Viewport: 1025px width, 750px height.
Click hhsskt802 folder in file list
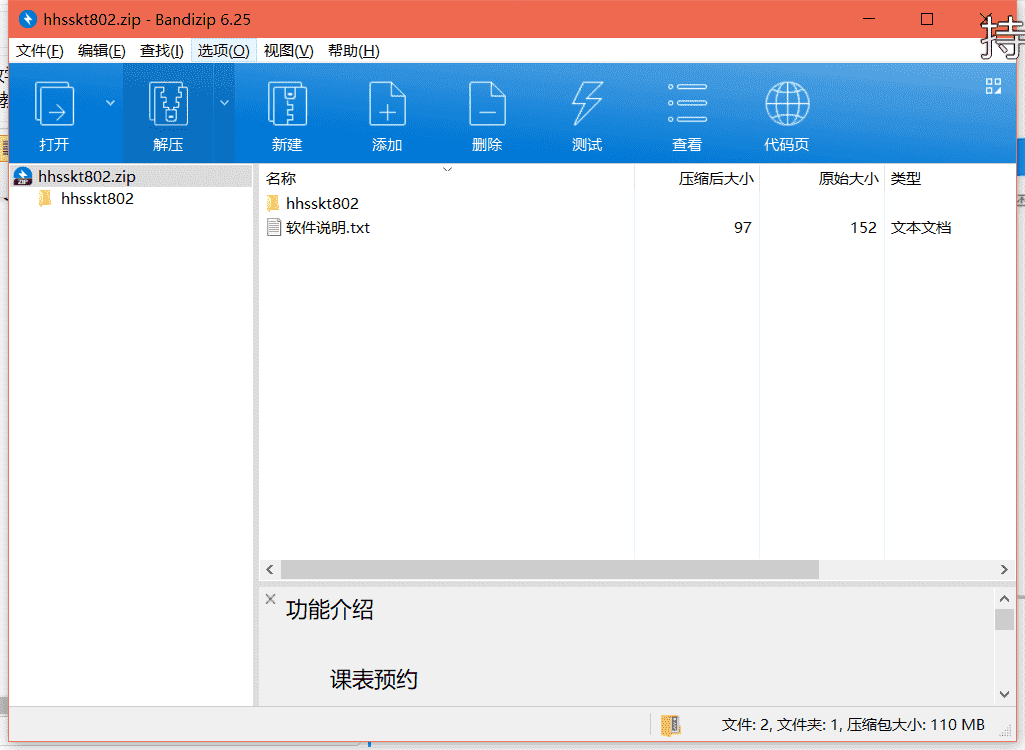click(322, 203)
